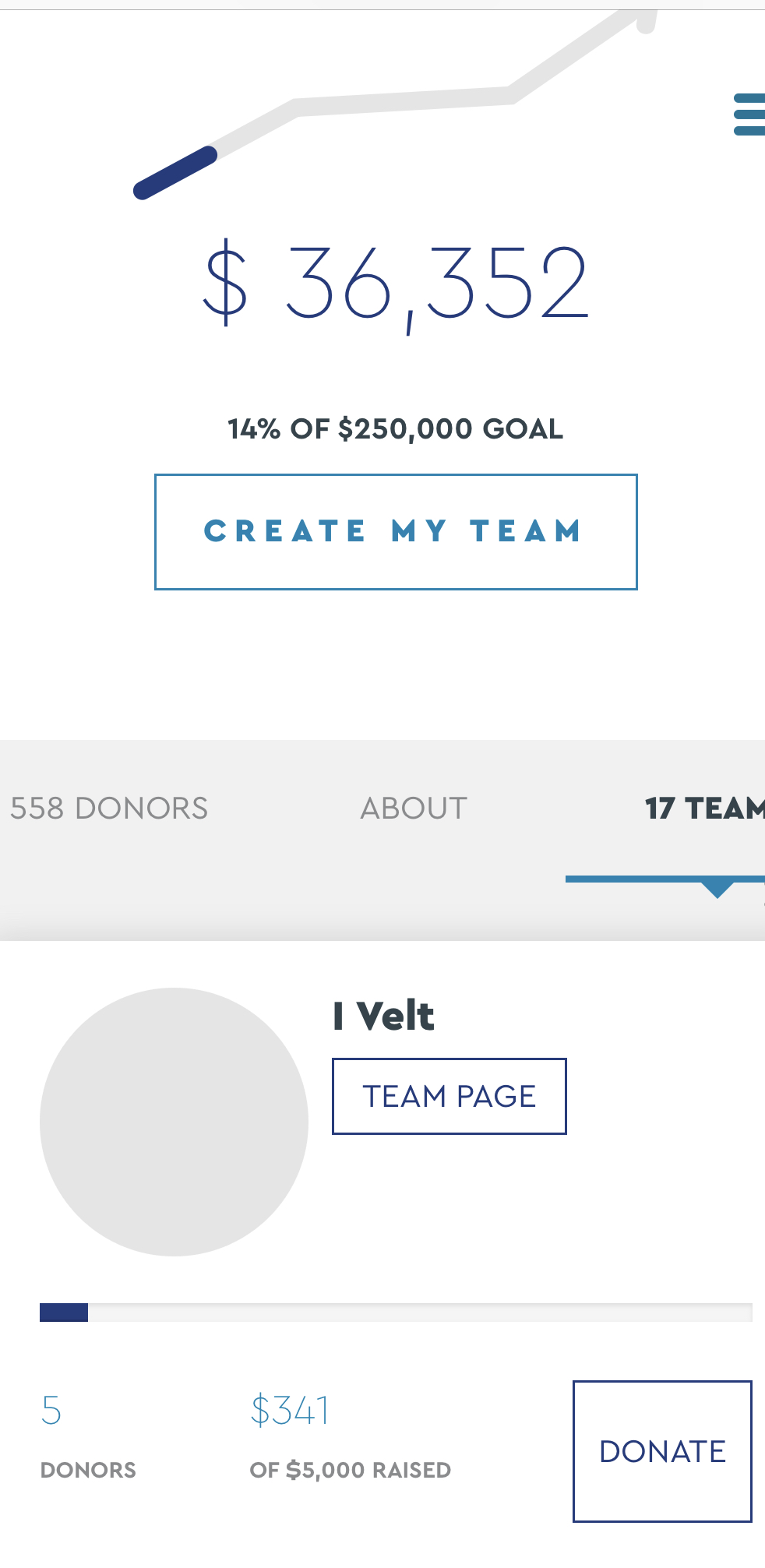Click the $36,352 total raised amount
Screen dimensions: 765x1568
(x=396, y=284)
